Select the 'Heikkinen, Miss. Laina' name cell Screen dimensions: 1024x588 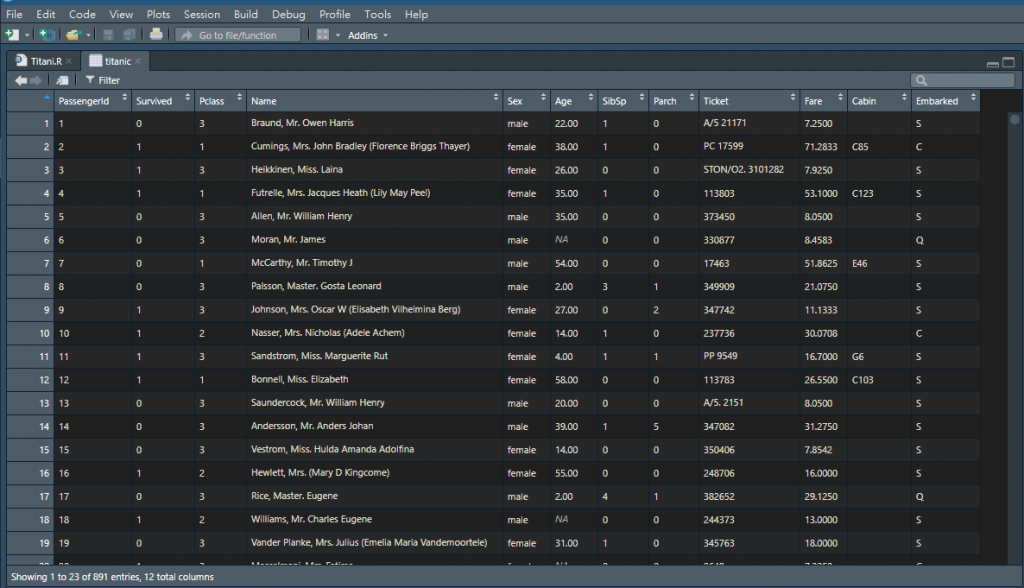[374, 170]
